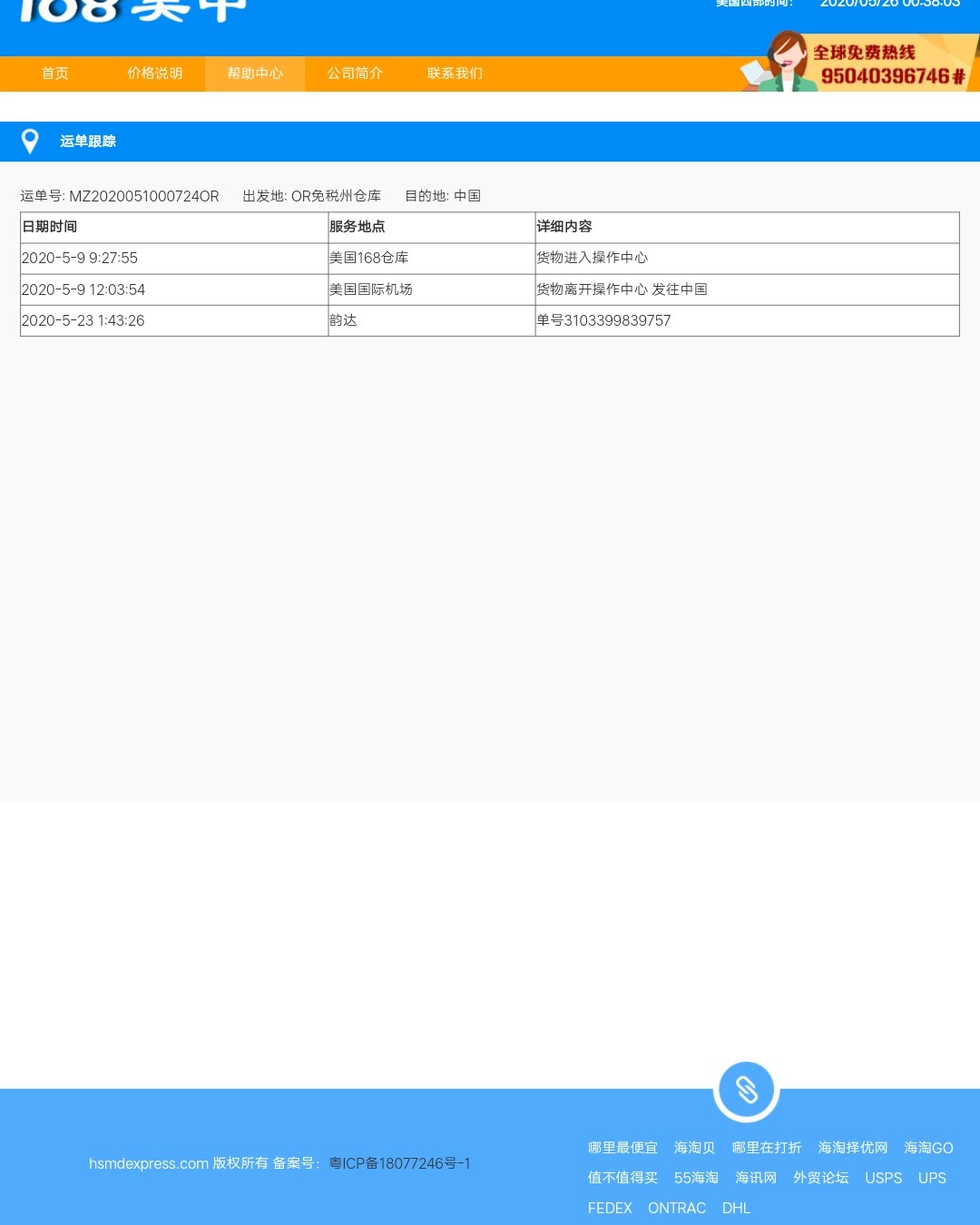Open the 价格说明 pricing menu item
This screenshot has width=980, height=1225.
(155, 73)
